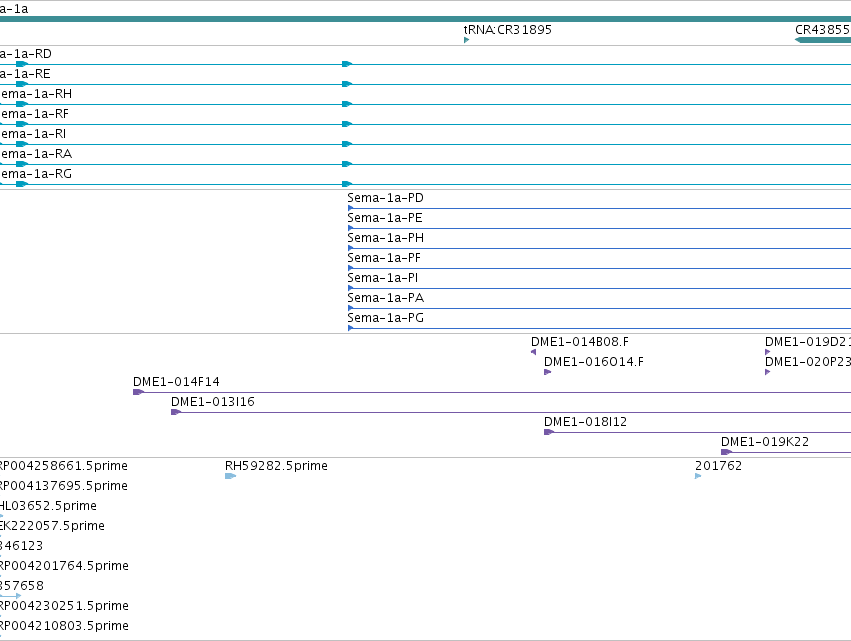851x641 pixels.
Task: Select the DME1-020P23 label
Action: [808, 362]
